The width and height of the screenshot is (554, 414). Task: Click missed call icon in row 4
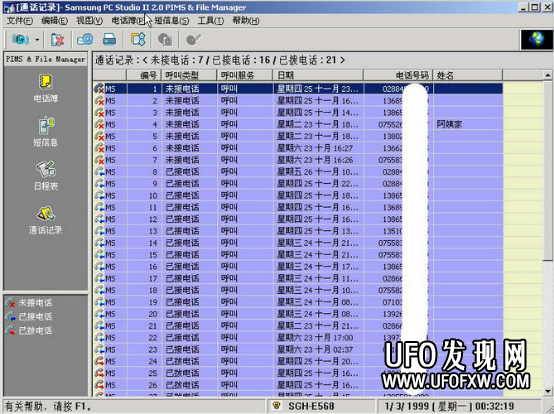click(99, 124)
